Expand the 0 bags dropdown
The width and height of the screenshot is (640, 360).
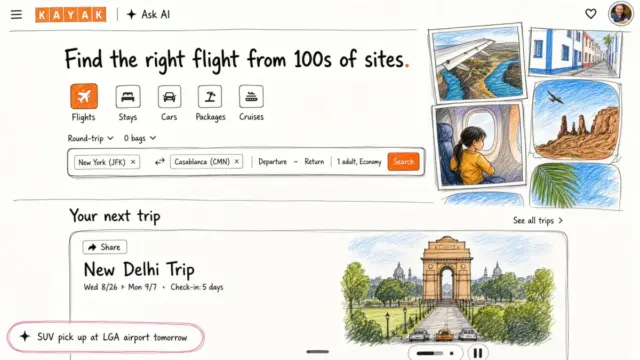140,138
